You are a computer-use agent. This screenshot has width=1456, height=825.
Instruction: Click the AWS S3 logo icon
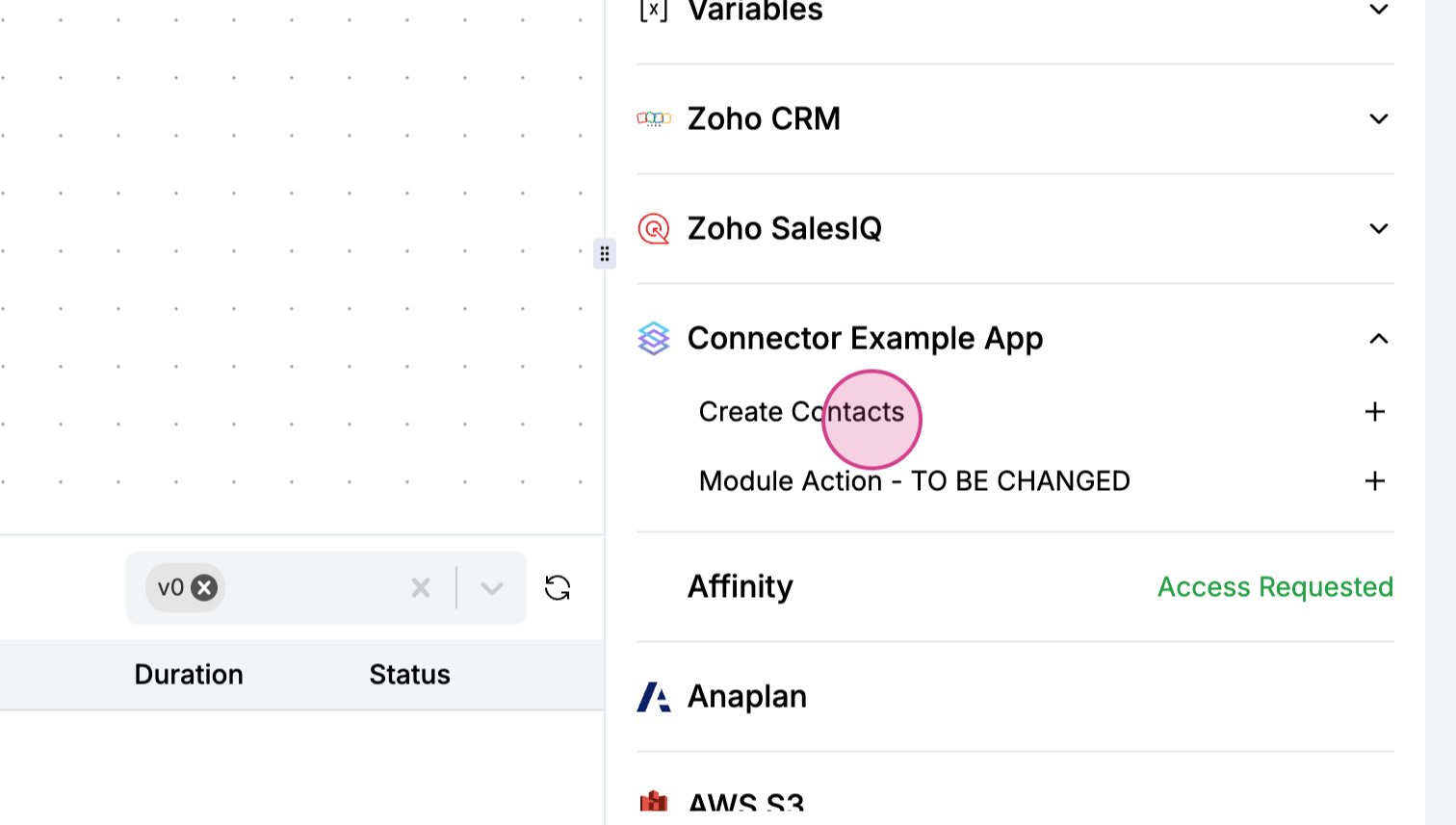coord(654,802)
